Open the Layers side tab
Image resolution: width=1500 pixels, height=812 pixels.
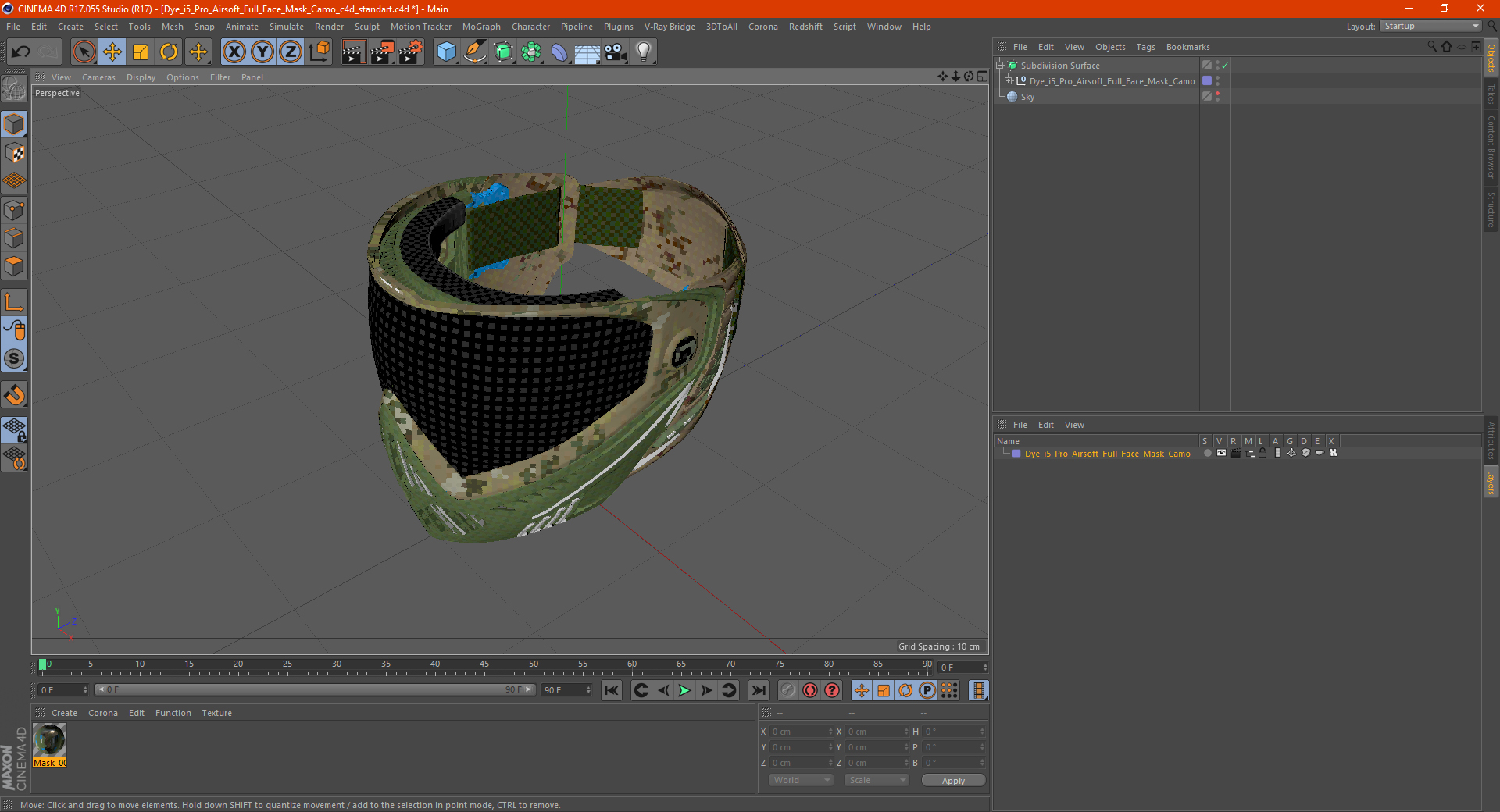[x=1491, y=483]
